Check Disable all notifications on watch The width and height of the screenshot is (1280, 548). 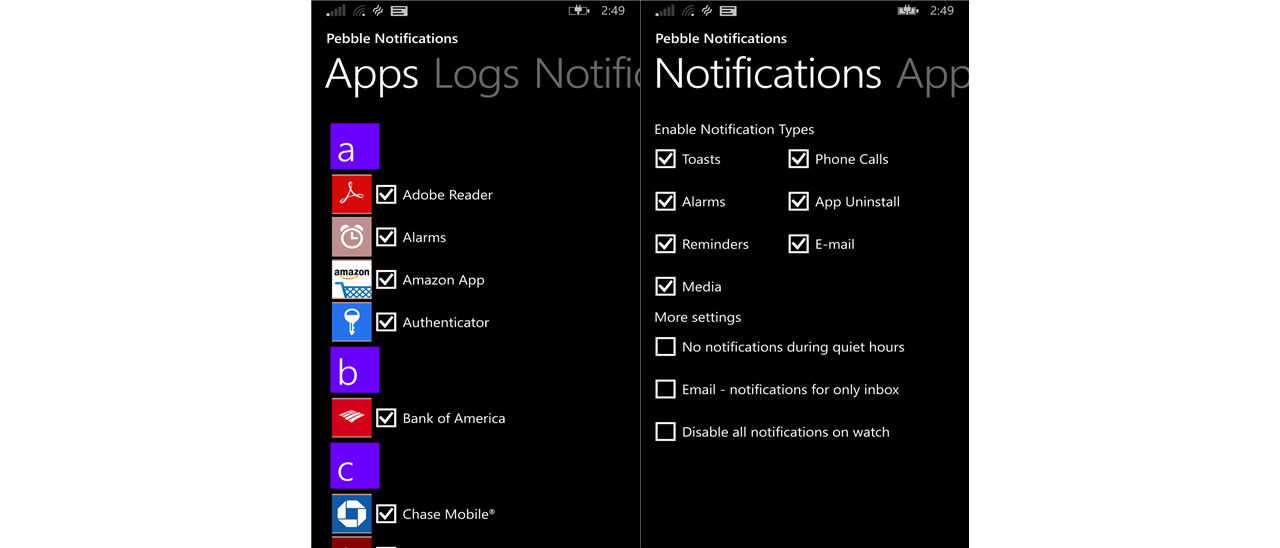pos(665,432)
